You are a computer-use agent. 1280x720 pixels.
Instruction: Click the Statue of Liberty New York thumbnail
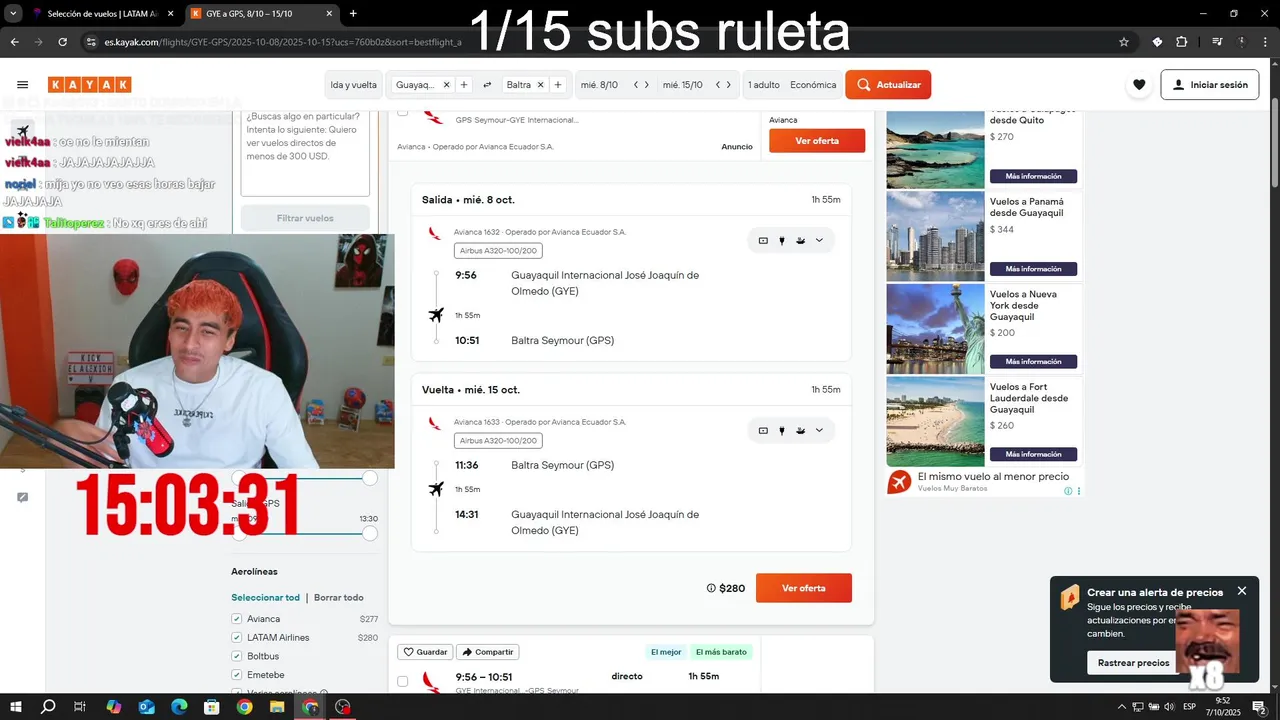tap(935, 329)
